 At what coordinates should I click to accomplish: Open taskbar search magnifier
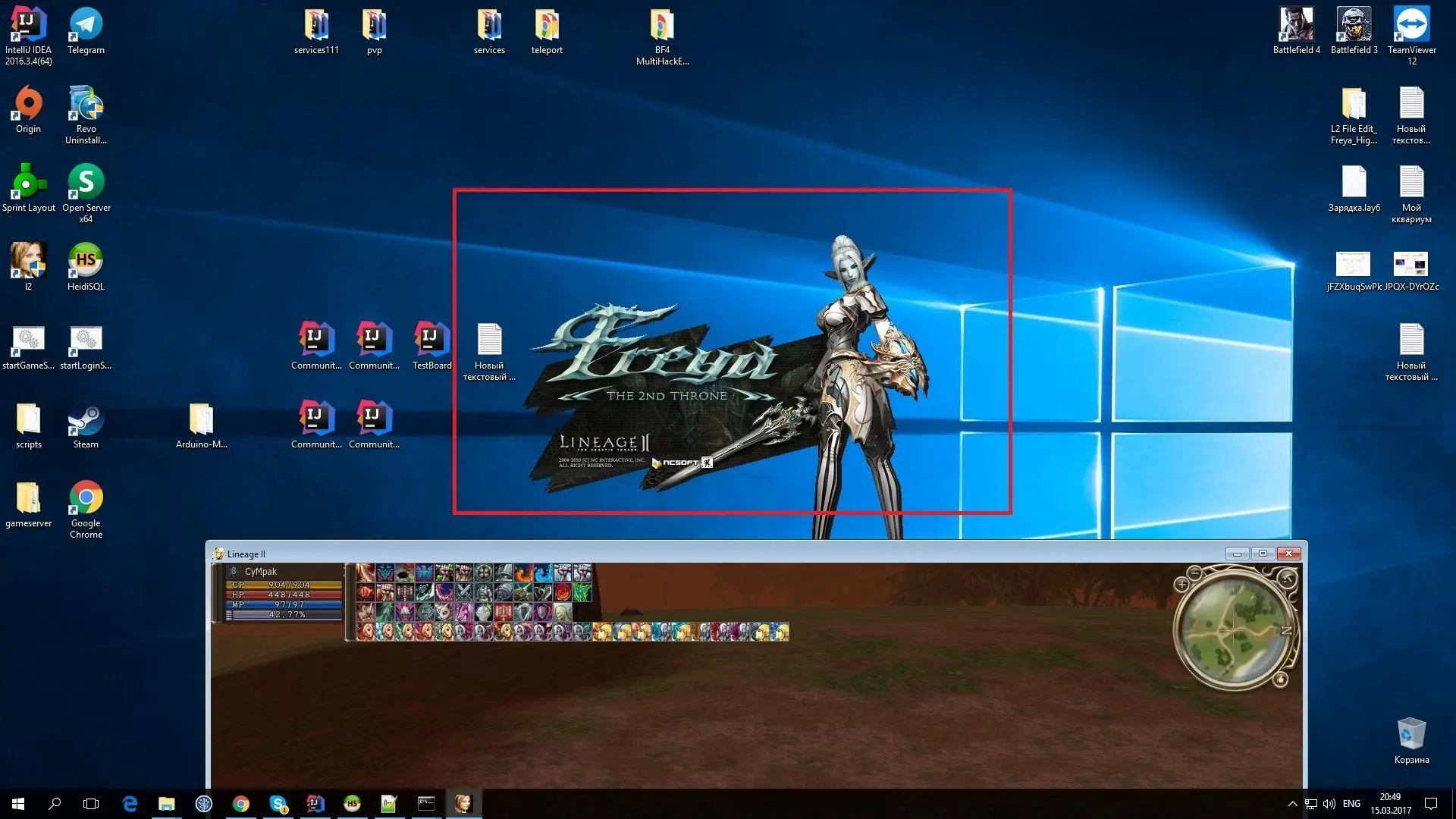(x=55, y=803)
